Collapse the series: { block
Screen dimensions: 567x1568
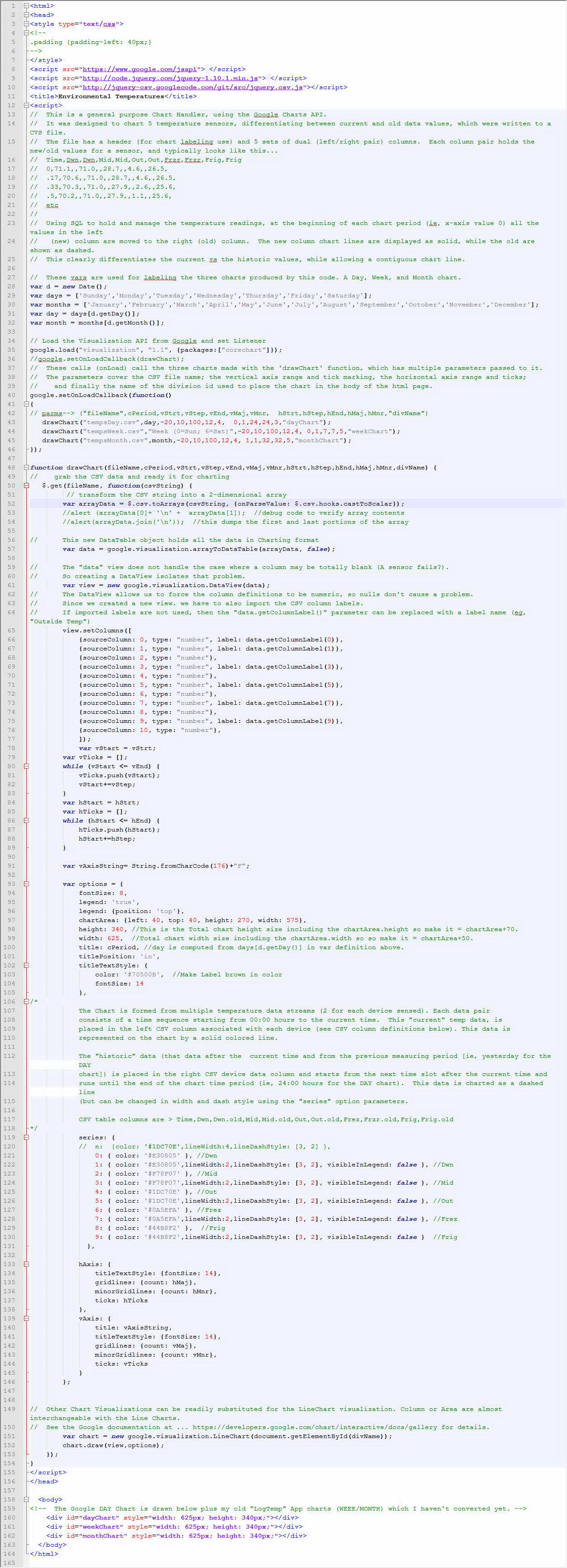coord(26,1137)
